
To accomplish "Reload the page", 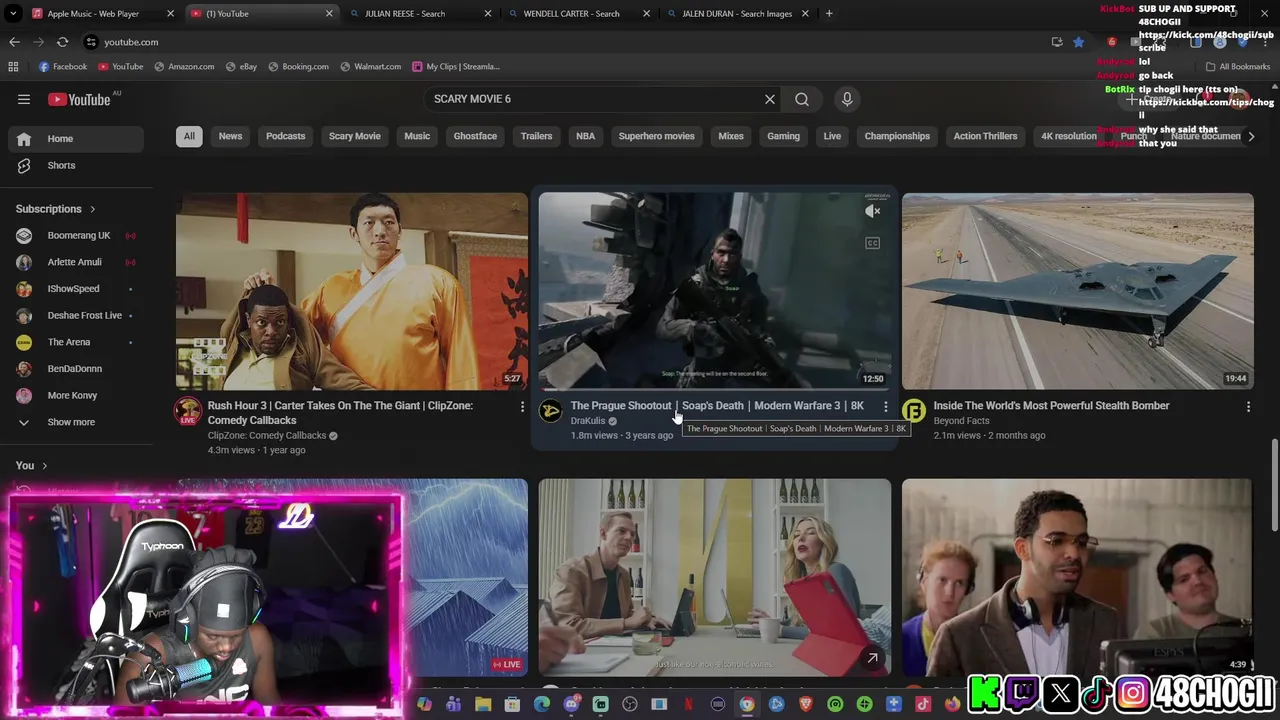I will (x=62, y=42).
